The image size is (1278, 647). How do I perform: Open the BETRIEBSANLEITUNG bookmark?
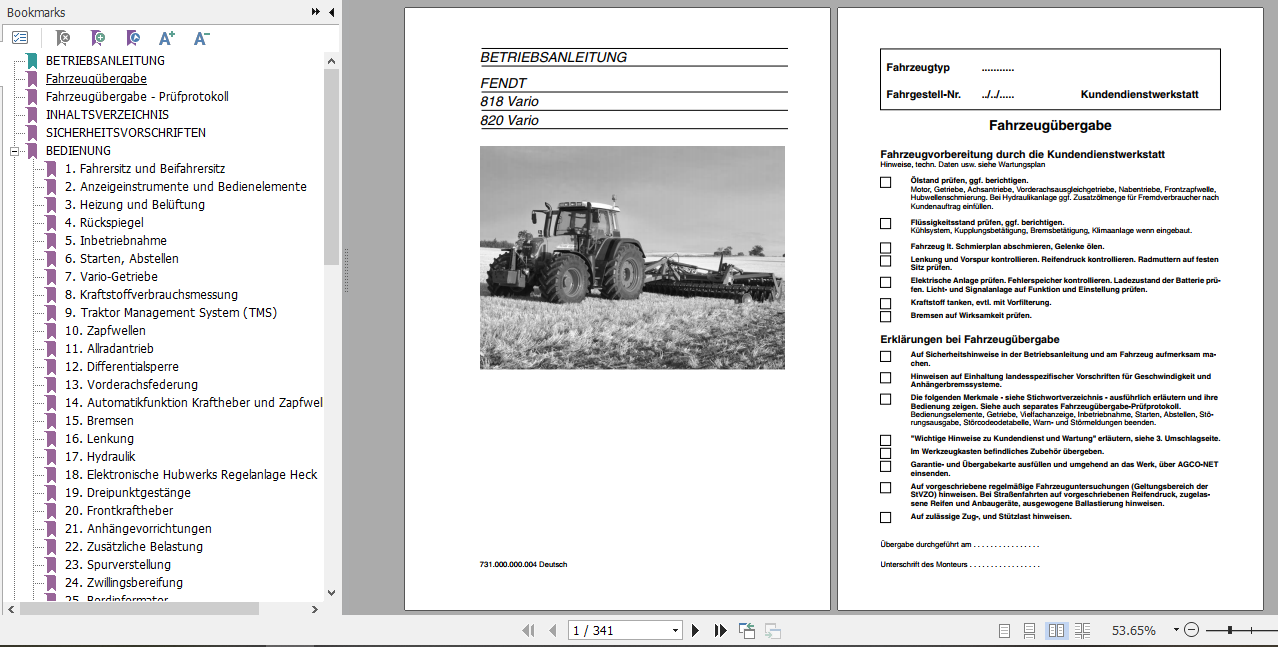point(105,60)
